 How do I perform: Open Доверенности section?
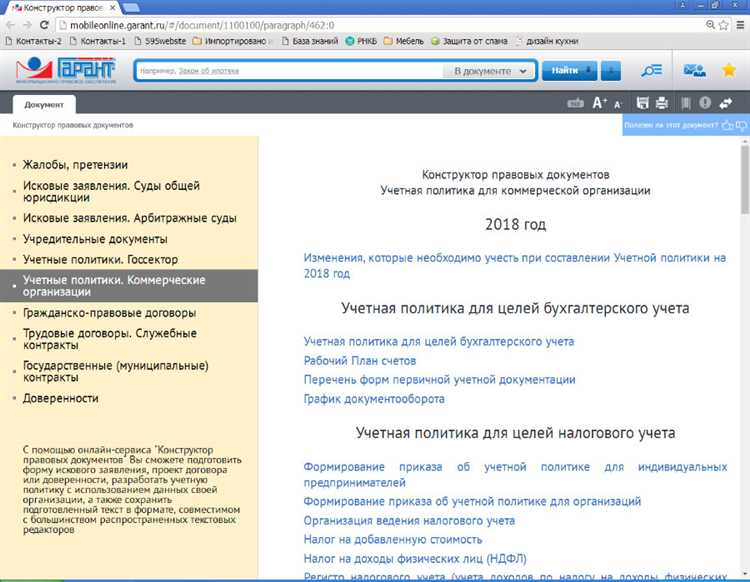(x=60, y=398)
